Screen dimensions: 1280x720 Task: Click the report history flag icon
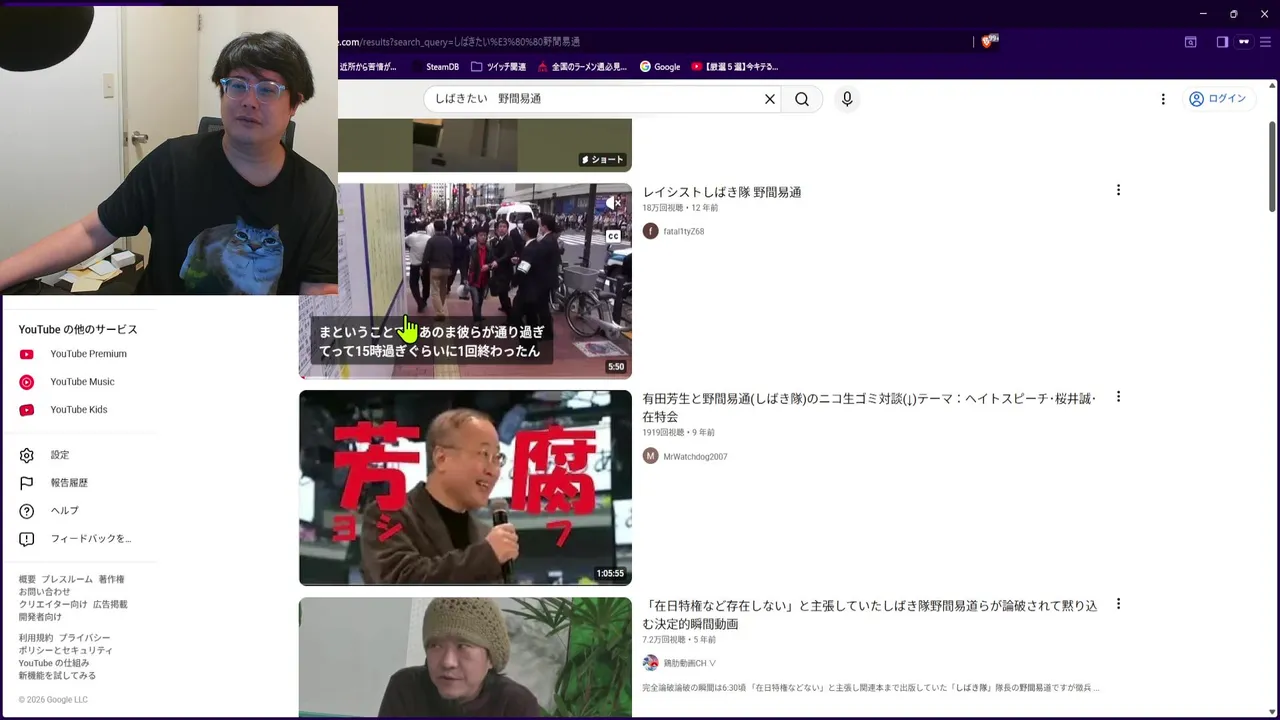(x=27, y=483)
